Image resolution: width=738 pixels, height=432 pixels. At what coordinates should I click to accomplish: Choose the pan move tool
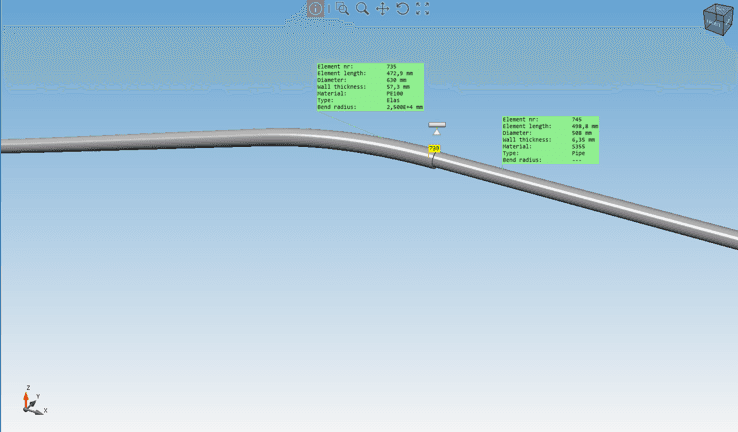click(382, 9)
